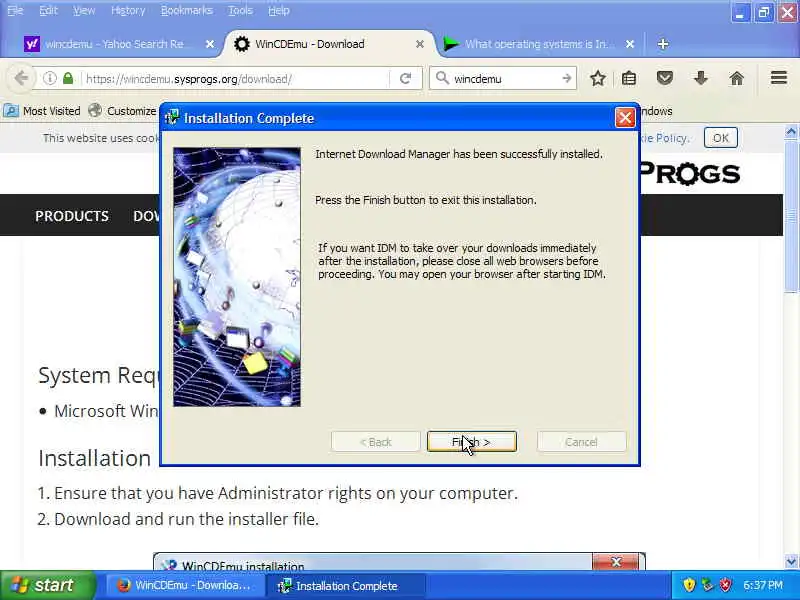Open the File menu in Firefox

(15, 10)
